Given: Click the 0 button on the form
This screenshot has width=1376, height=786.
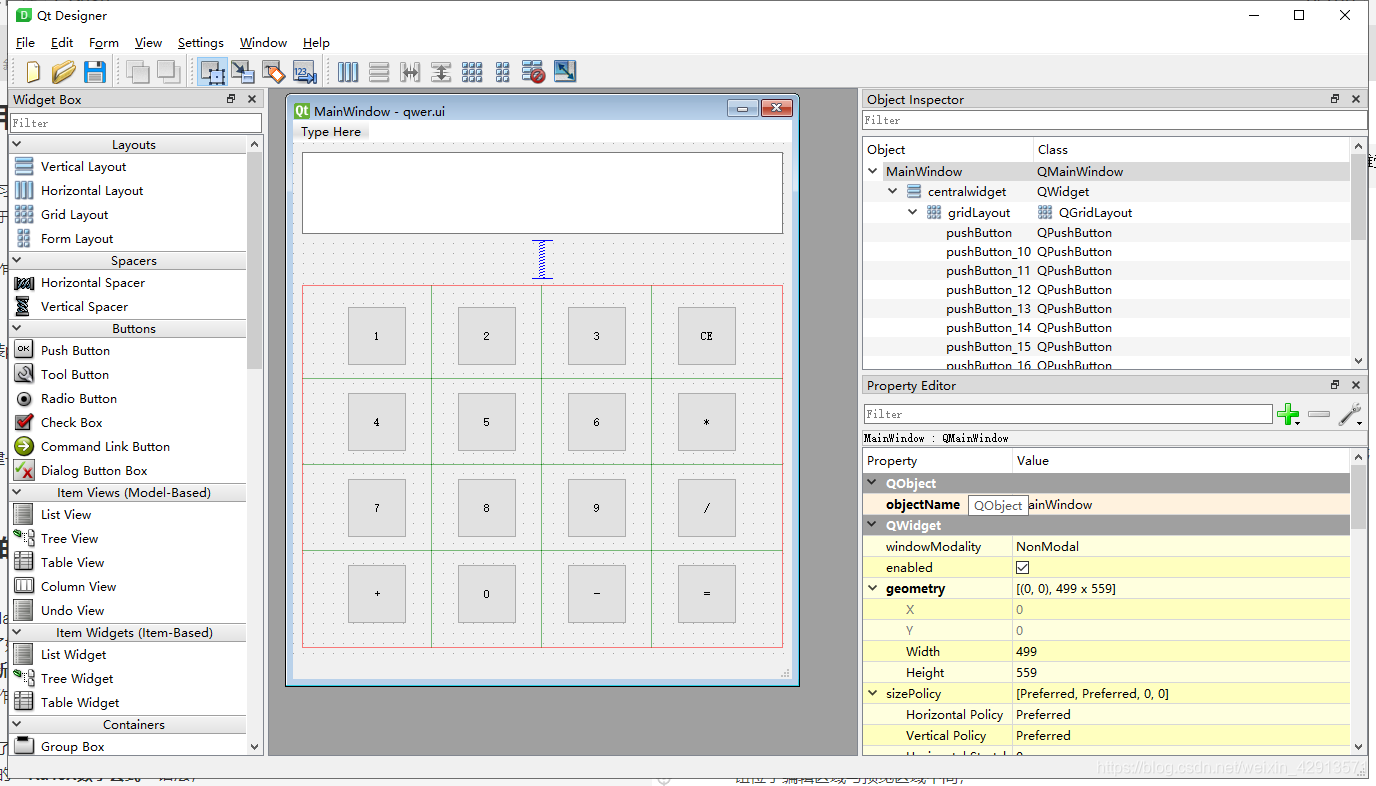Looking at the screenshot, I should (x=487, y=594).
